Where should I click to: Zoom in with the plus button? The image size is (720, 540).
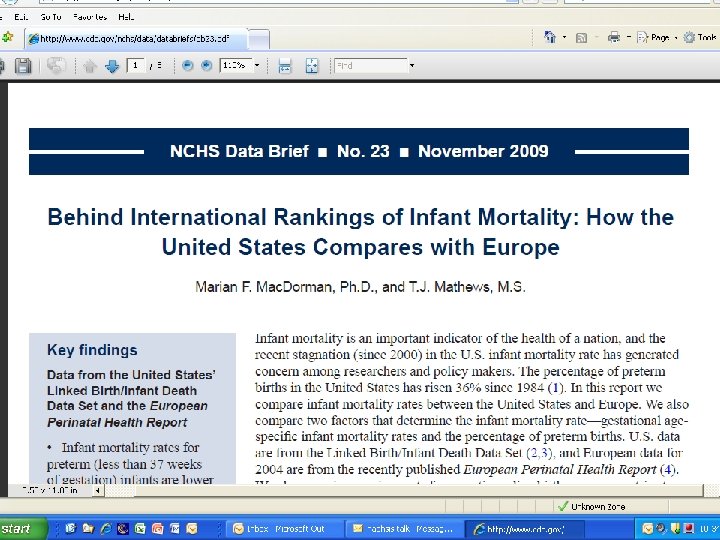pos(207,65)
